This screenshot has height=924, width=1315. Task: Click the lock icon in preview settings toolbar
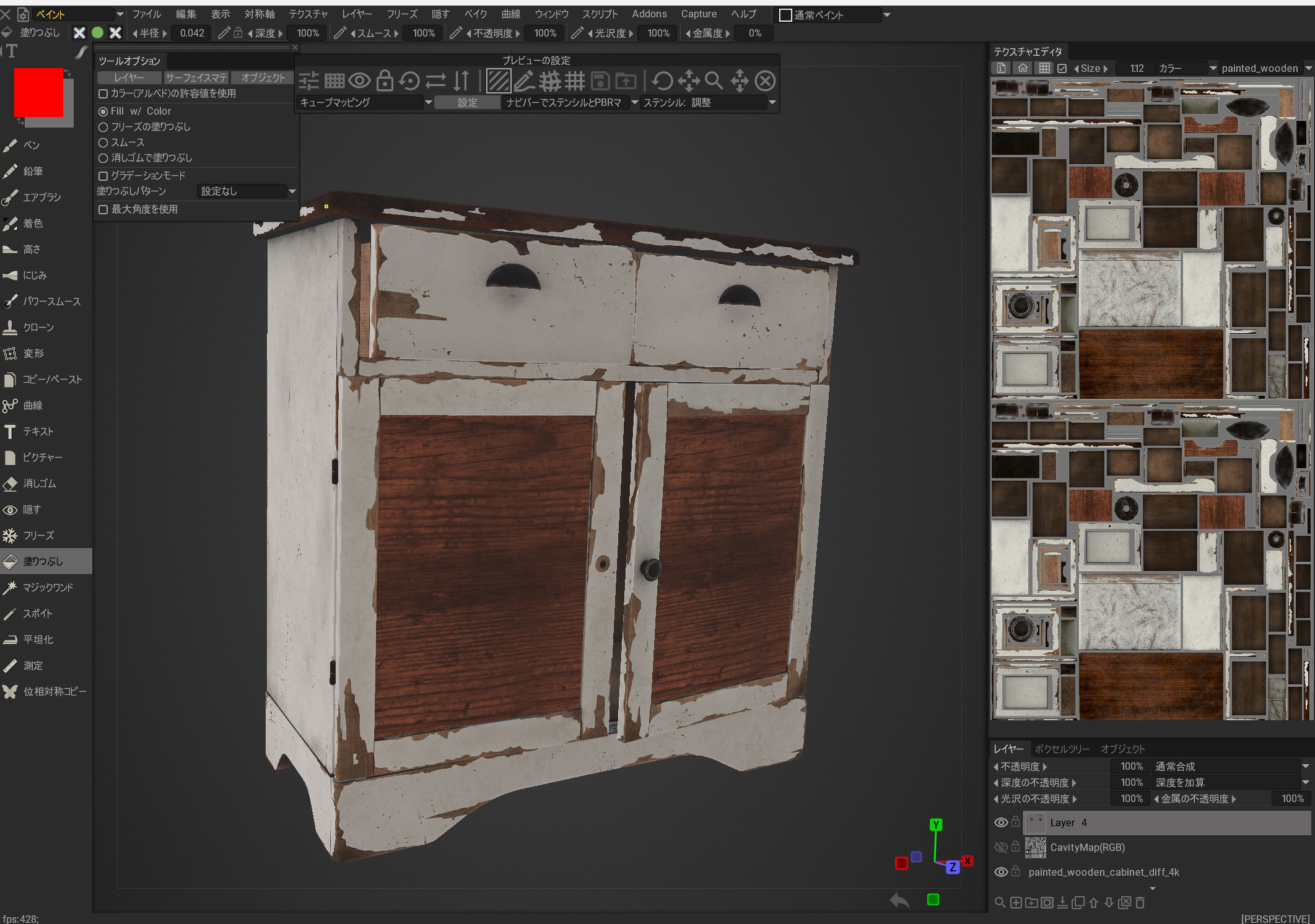click(385, 81)
